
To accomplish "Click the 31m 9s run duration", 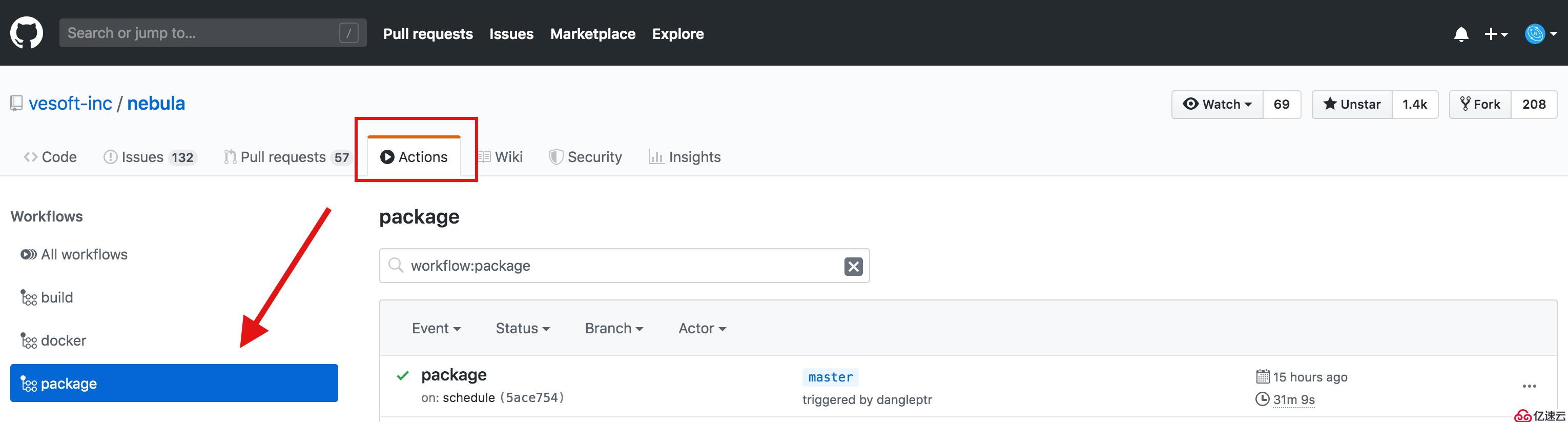I will [x=1294, y=400].
